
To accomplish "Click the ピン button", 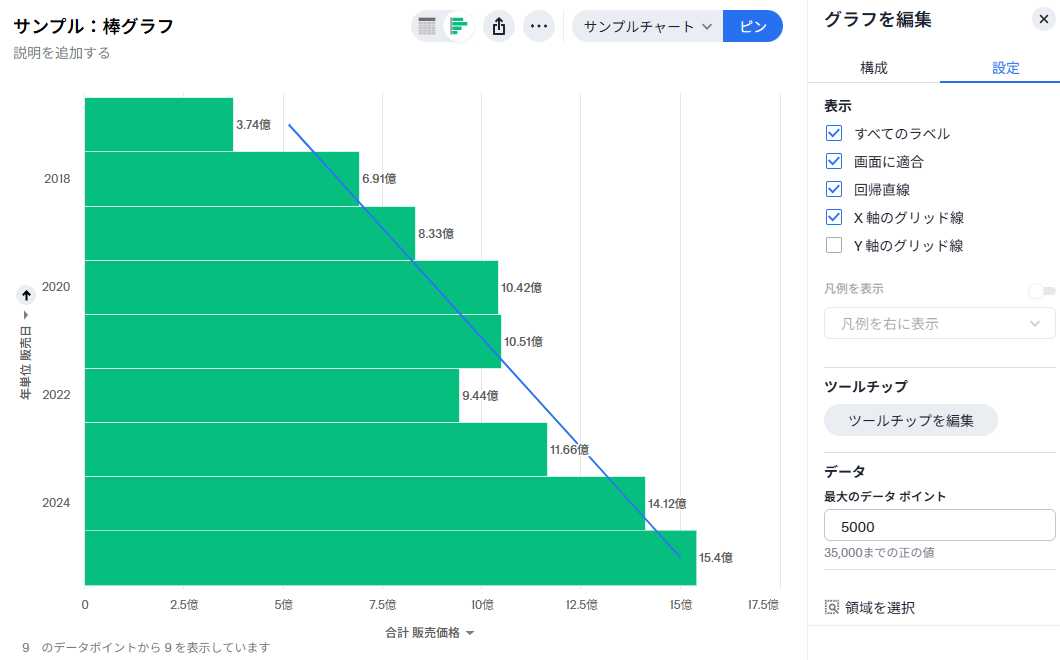I will [752, 26].
